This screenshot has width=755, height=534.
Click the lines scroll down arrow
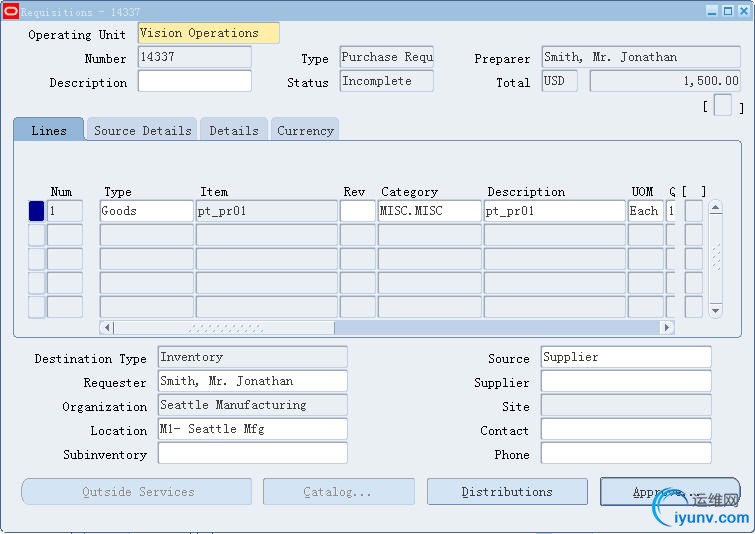tap(716, 311)
